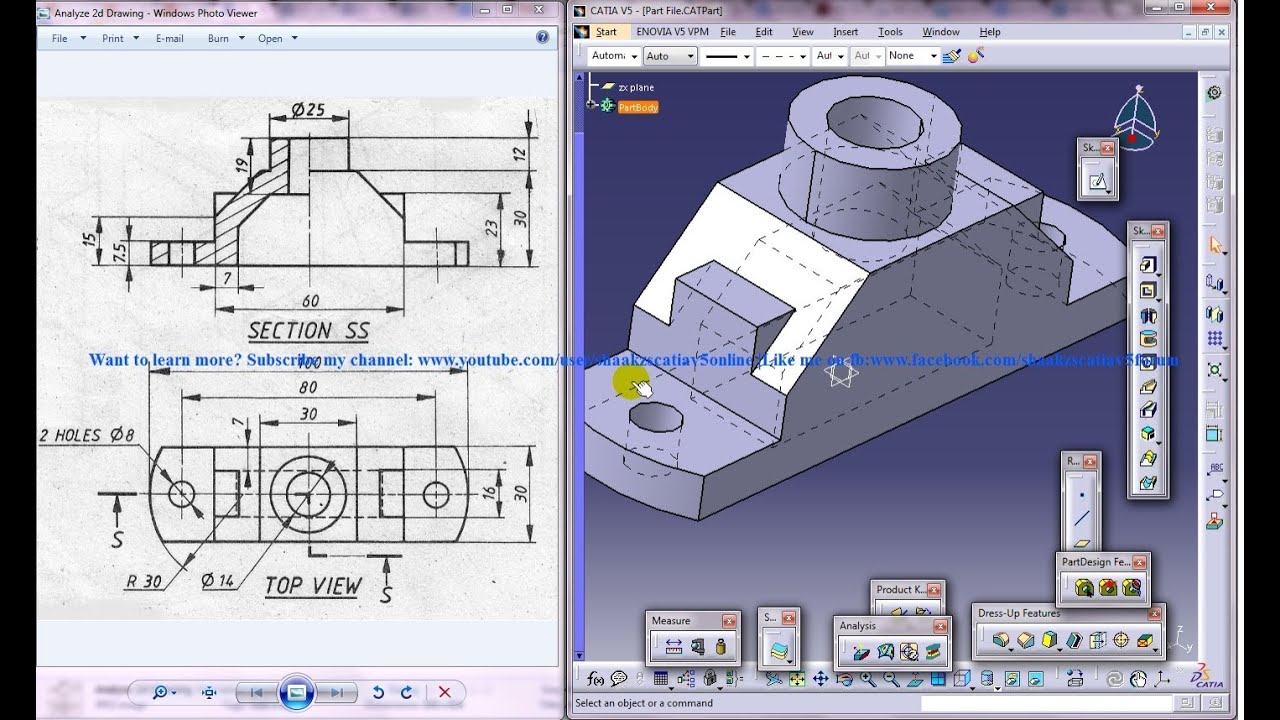
Task: Click the Next image button in Photo Viewer
Action: [337, 692]
